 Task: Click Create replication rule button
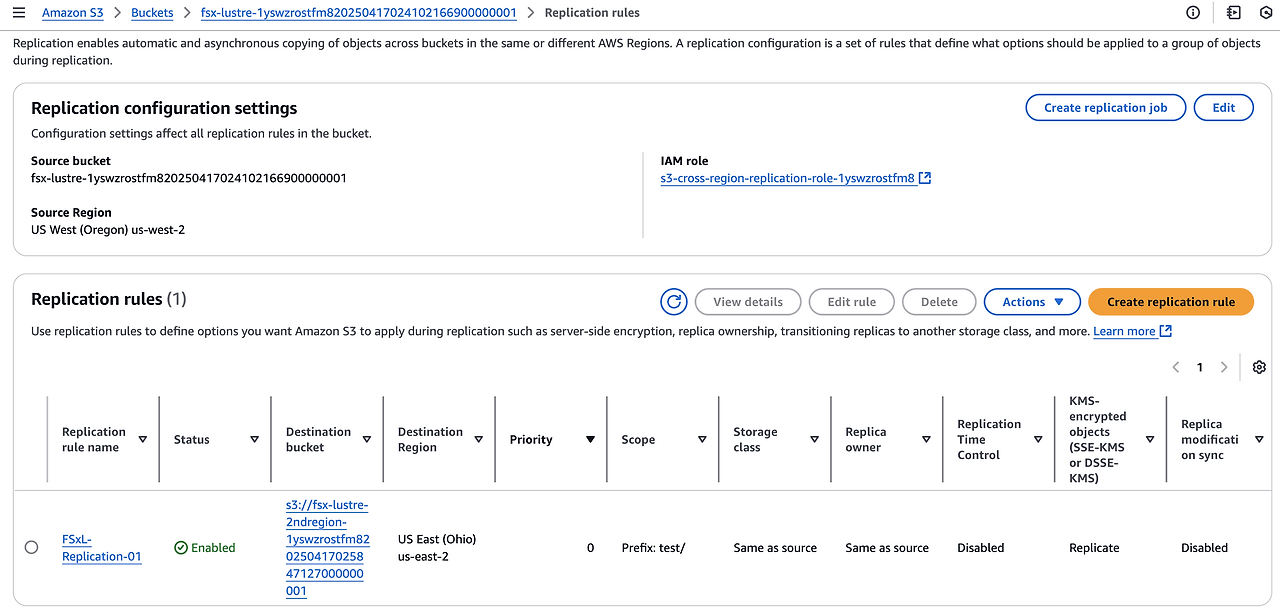pyautogui.click(x=1171, y=302)
